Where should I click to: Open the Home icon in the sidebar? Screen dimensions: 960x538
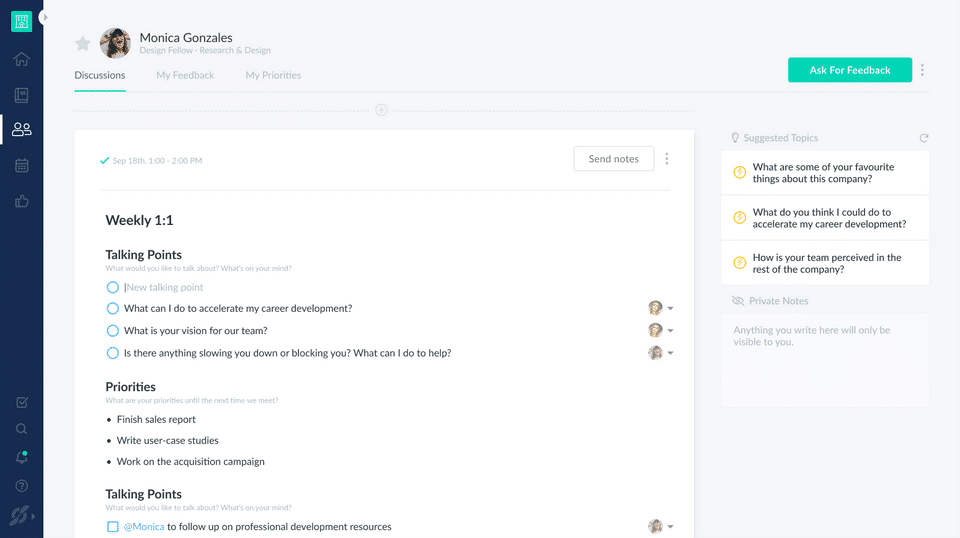[22, 59]
